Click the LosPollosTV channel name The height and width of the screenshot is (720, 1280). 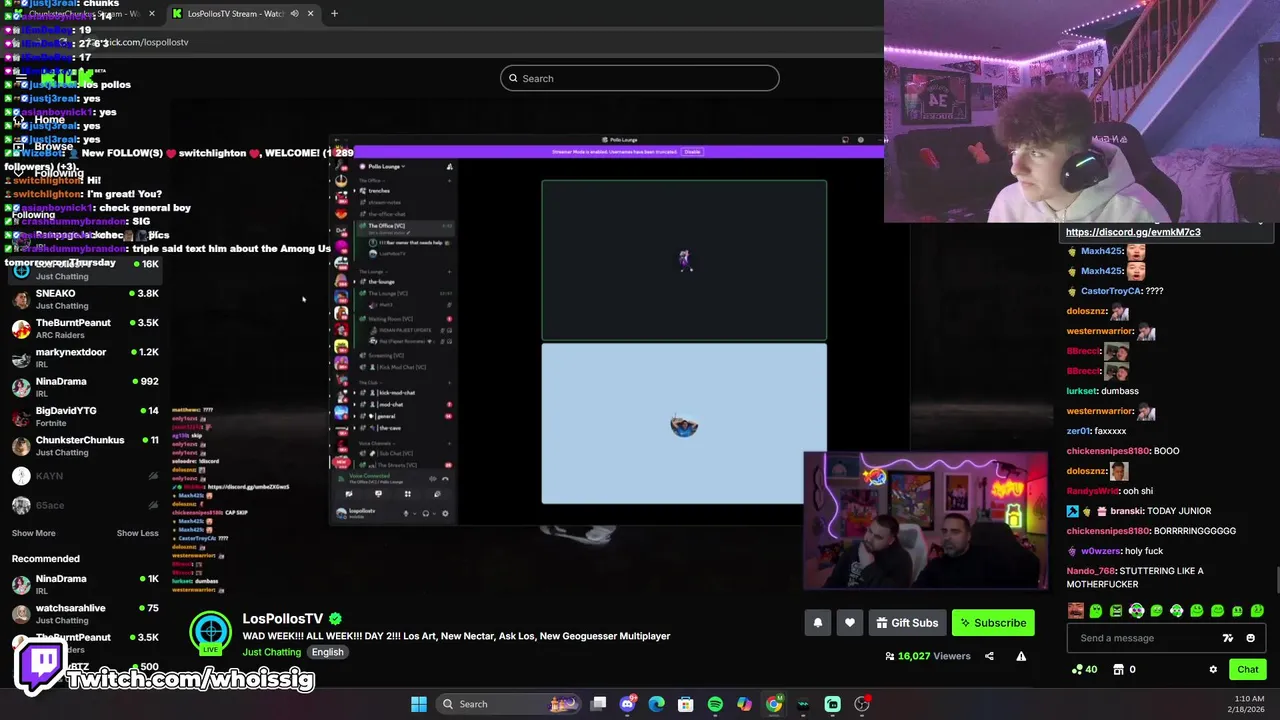(283, 618)
